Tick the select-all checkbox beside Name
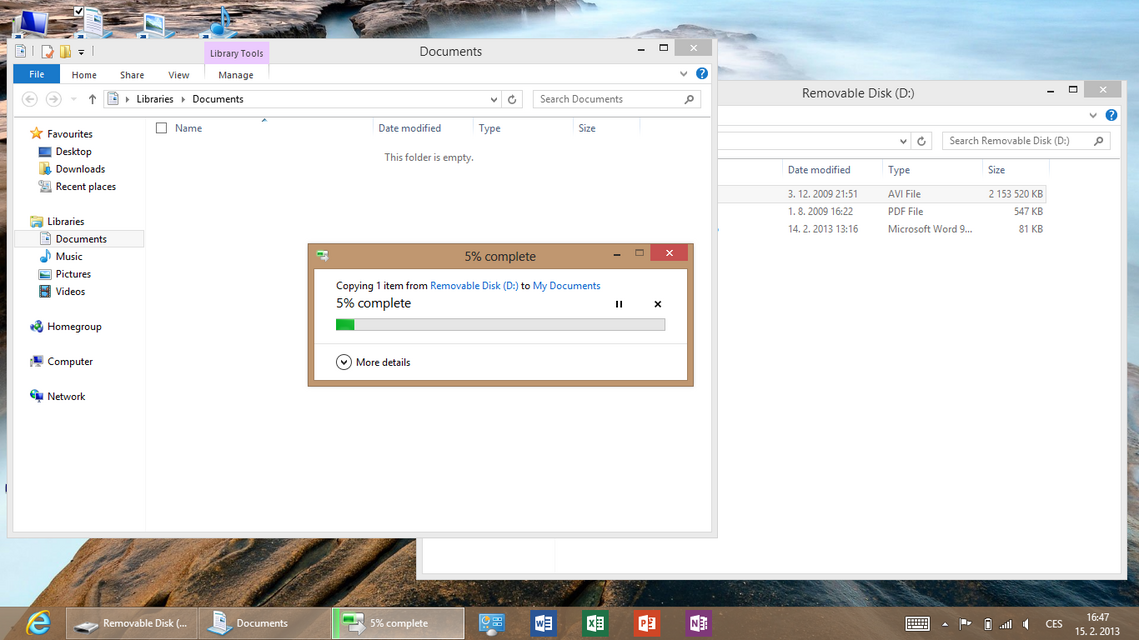This screenshot has height=640, width=1139. [x=161, y=128]
